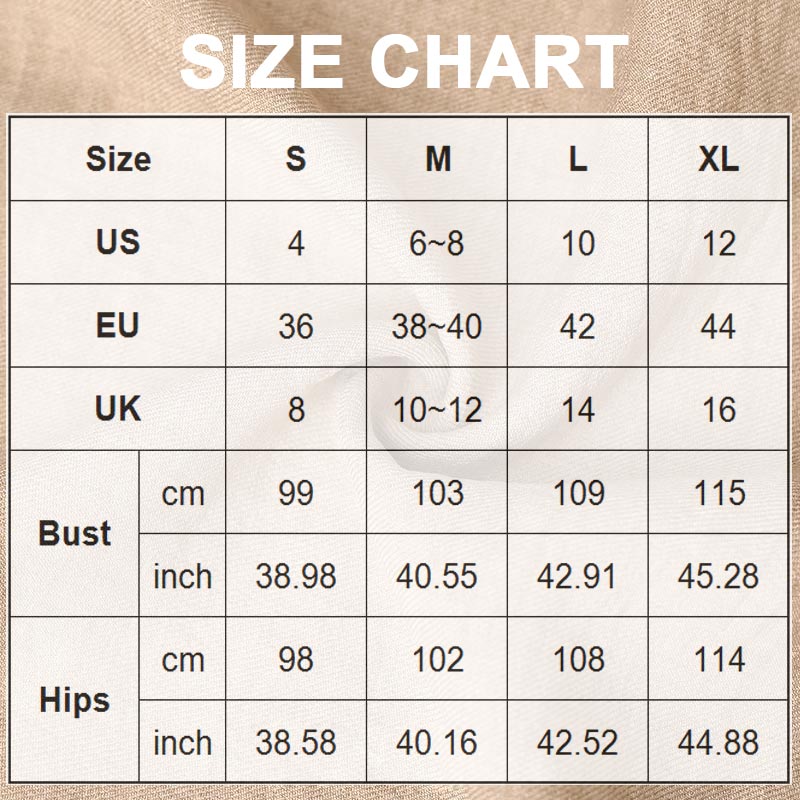Select the 45.28 inch bust value
Viewport: 800px width, 800px height.
pyautogui.click(x=718, y=576)
